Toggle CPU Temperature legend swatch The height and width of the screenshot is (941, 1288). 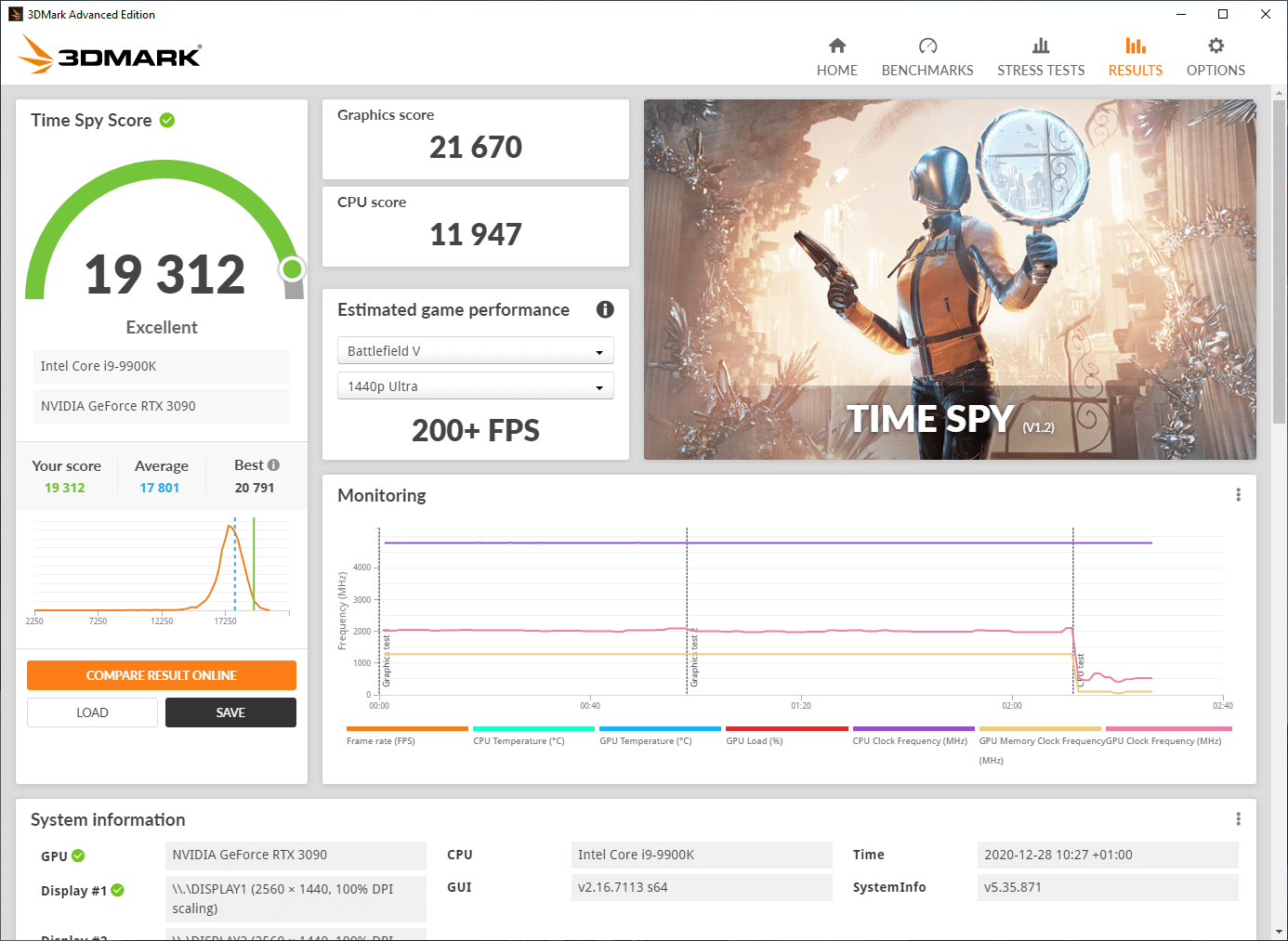[x=533, y=729]
